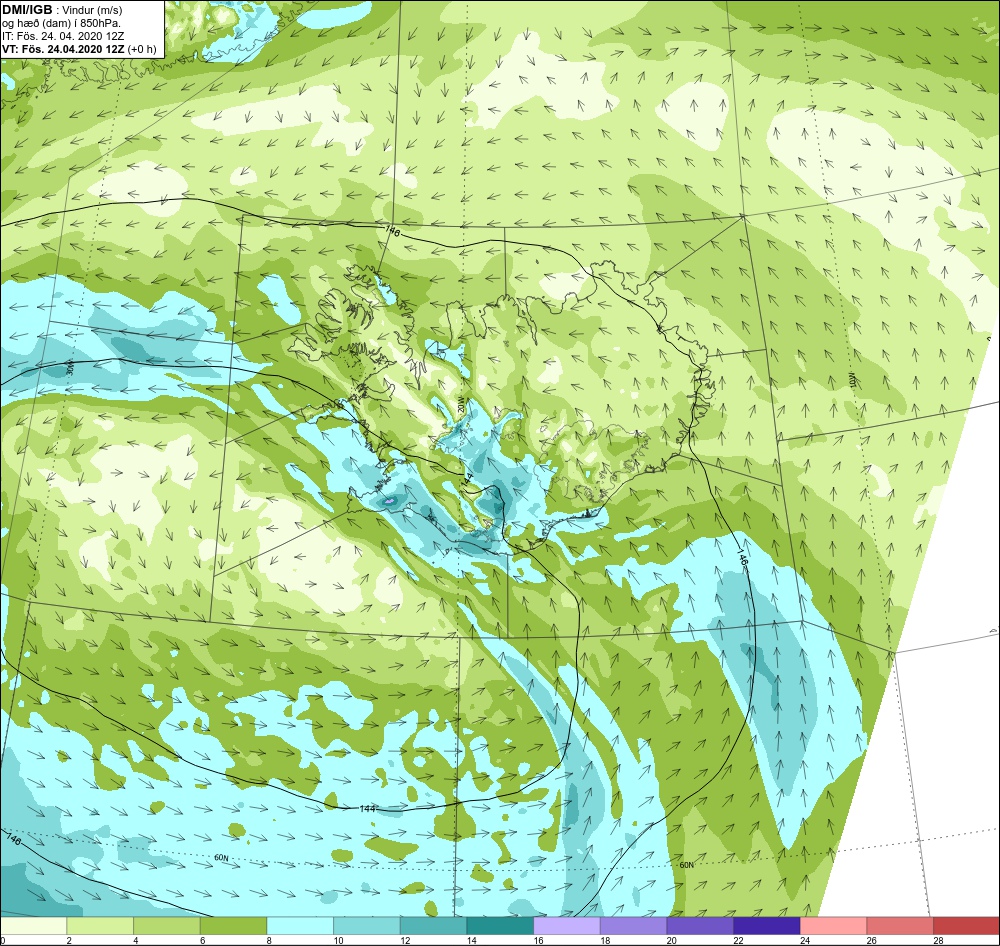Image resolution: width=1000 pixels, height=946 pixels.
Task: Click the 'VT: Fös. 24.04.2020 12Z (+0 h)' line
Action: tap(78, 49)
